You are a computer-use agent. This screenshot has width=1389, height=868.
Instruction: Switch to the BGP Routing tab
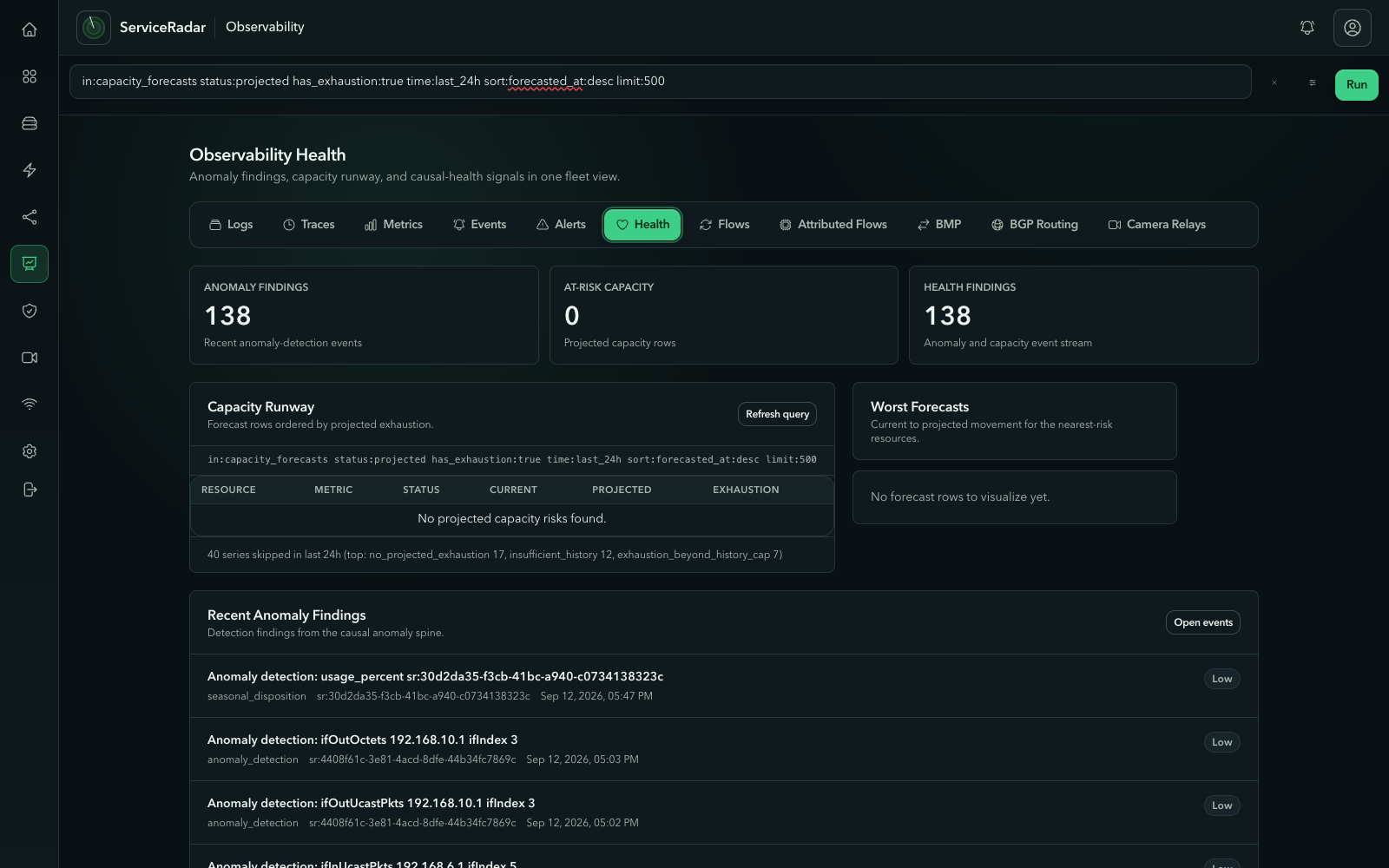pyautogui.click(x=1035, y=225)
